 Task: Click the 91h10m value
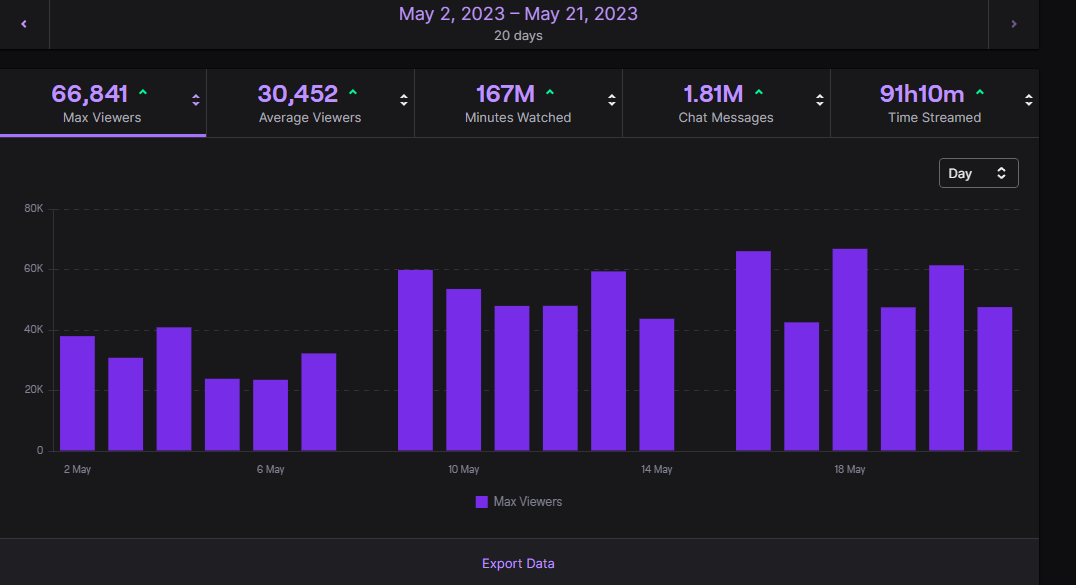[x=922, y=94]
